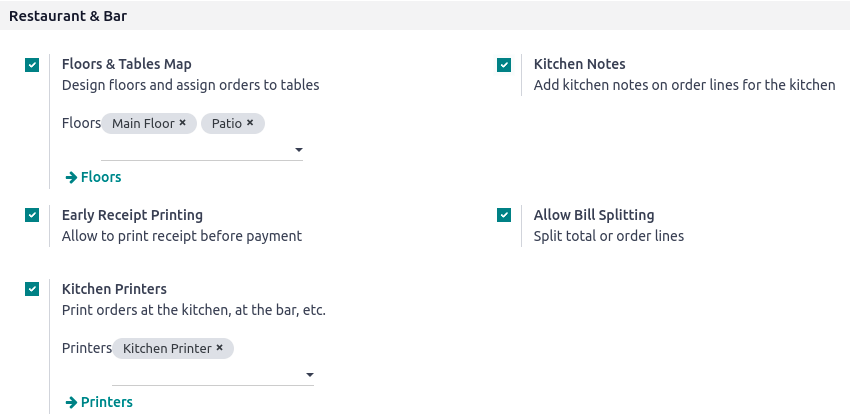The height and width of the screenshot is (418, 850).
Task: Uncheck Floors & Tables Map checkbox
Action: point(32,65)
